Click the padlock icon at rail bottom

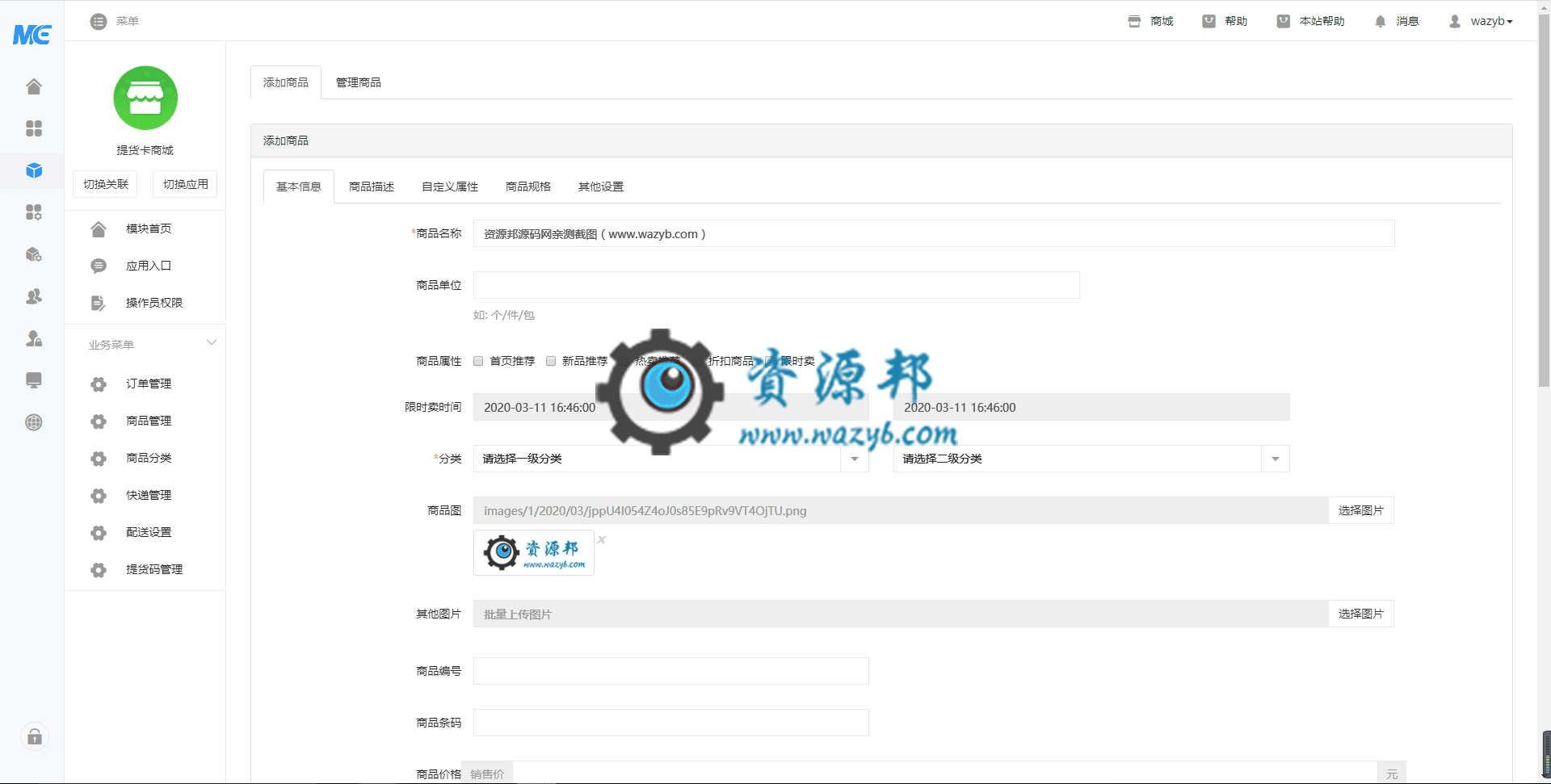coord(35,736)
